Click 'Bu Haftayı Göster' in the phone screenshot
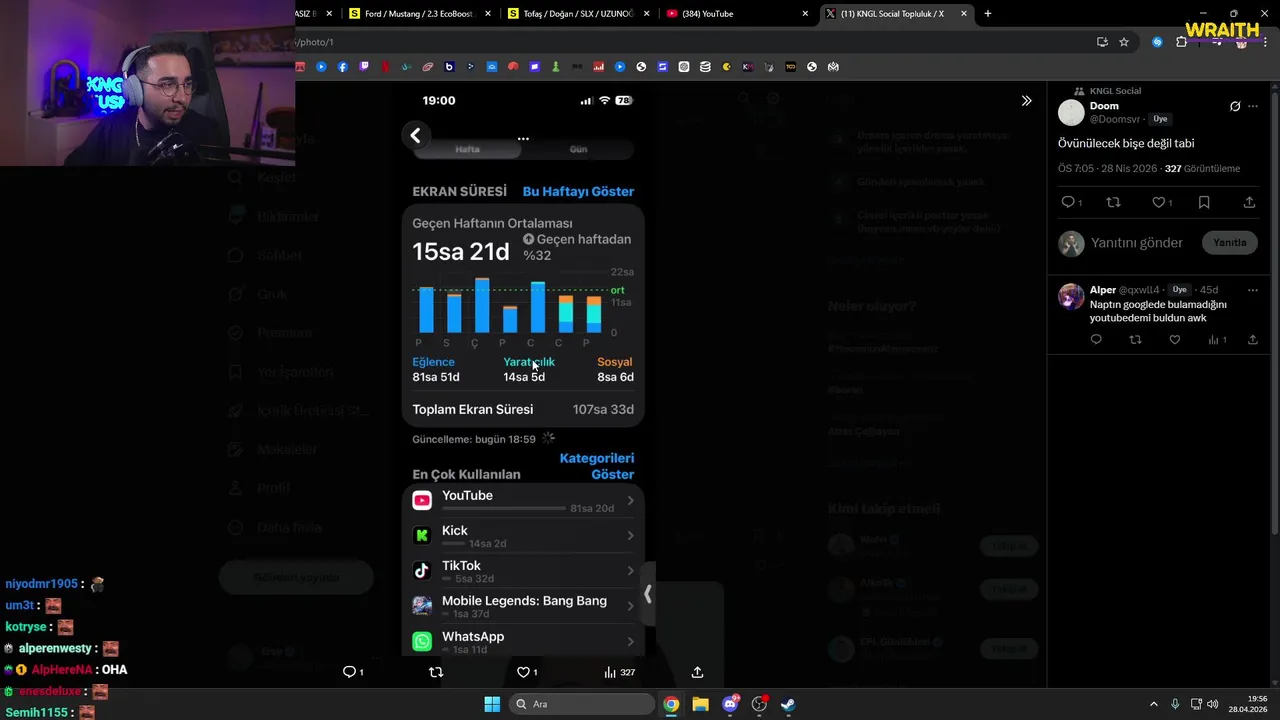1280x720 pixels. [578, 191]
